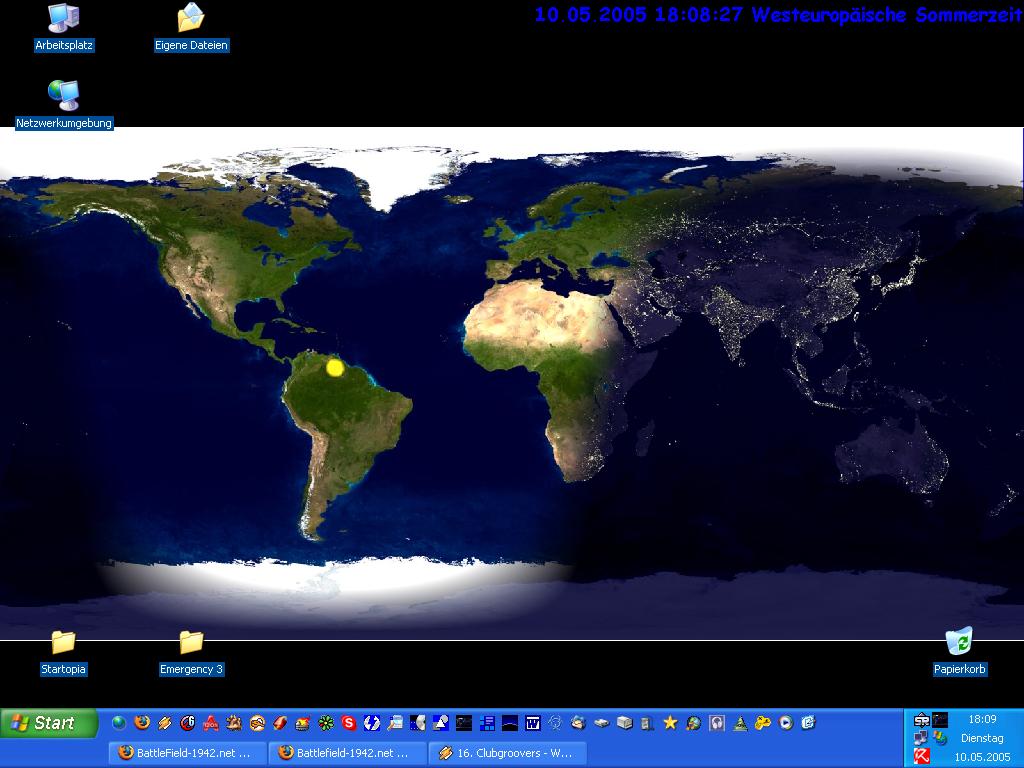The height and width of the screenshot is (768, 1024).
Task: Switch to second BattleField-1942.net taskbar window
Action: pos(347,753)
